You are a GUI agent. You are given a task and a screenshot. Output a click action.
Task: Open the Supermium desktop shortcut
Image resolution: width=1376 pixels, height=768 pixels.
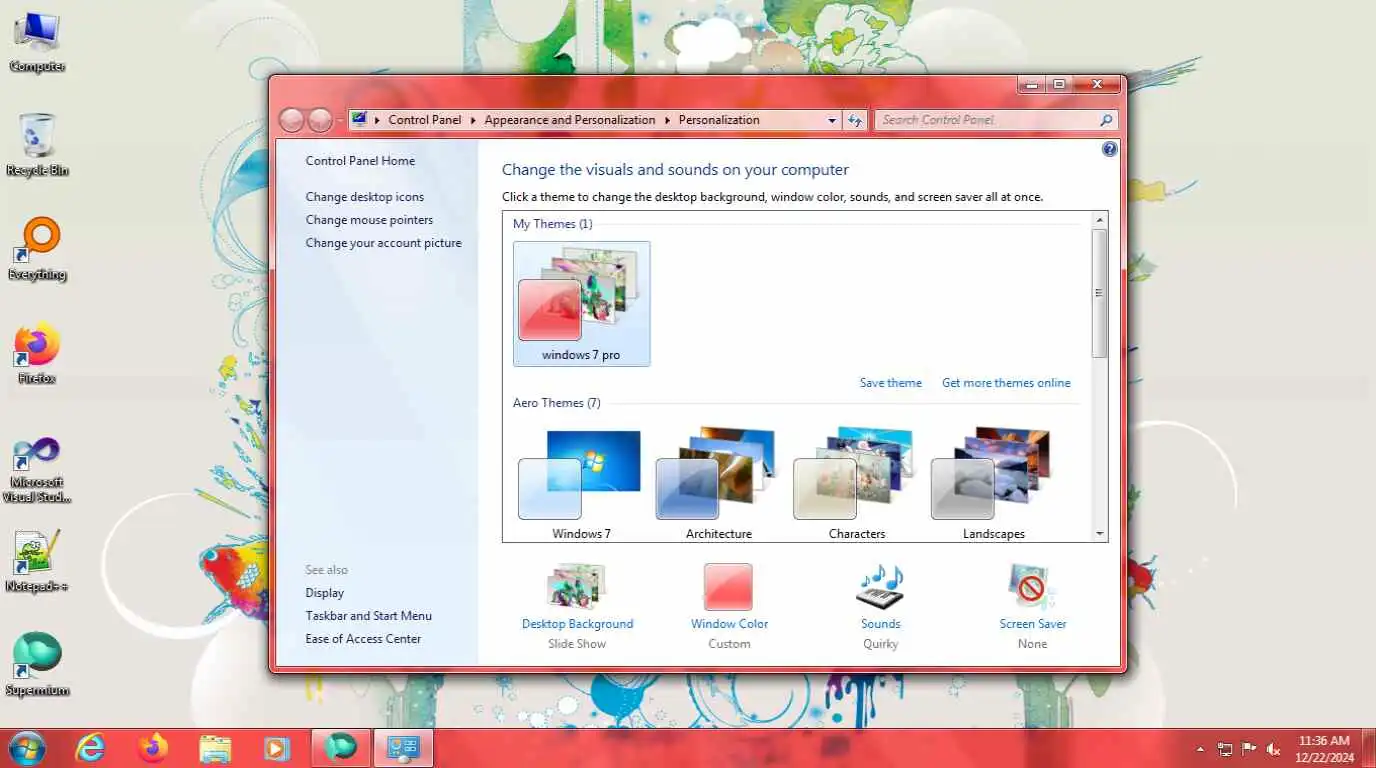[37, 665]
